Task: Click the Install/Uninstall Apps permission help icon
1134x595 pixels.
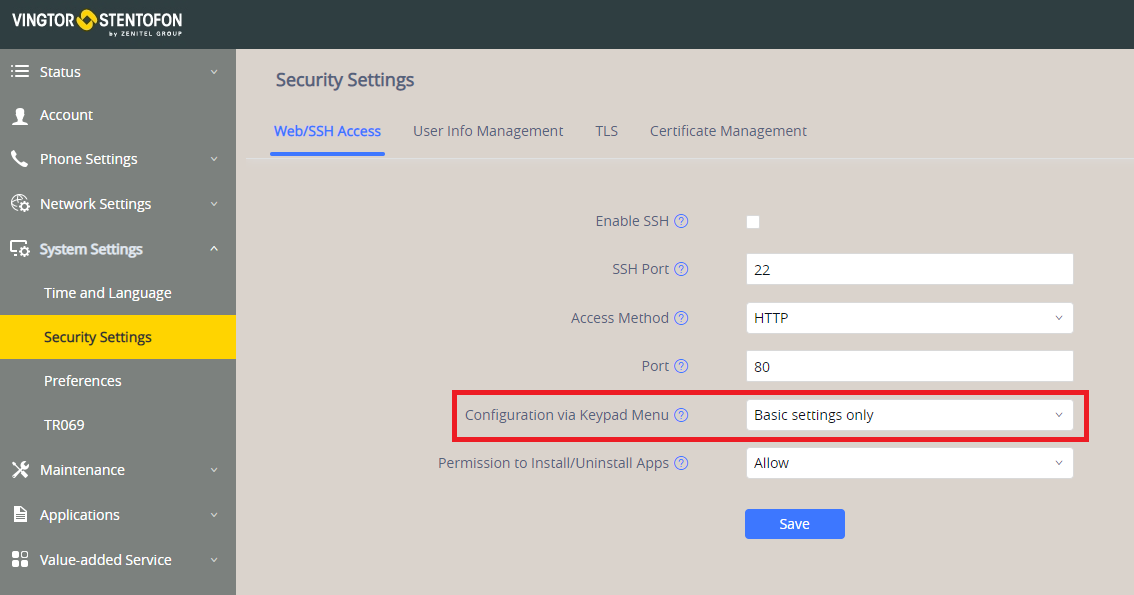Action: point(681,463)
